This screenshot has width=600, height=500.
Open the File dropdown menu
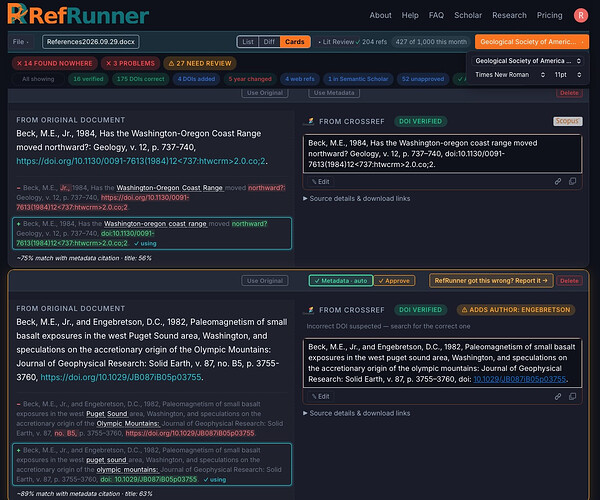pyautogui.click(x=20, y=42)
